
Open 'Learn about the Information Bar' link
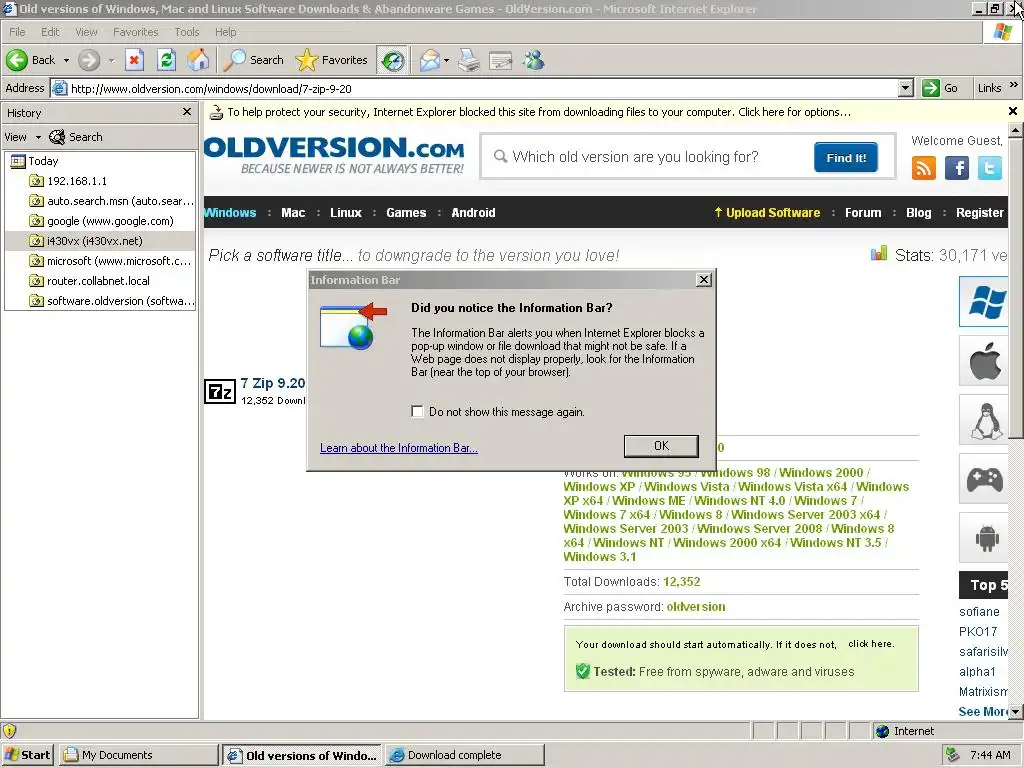(x=398, y=448)
